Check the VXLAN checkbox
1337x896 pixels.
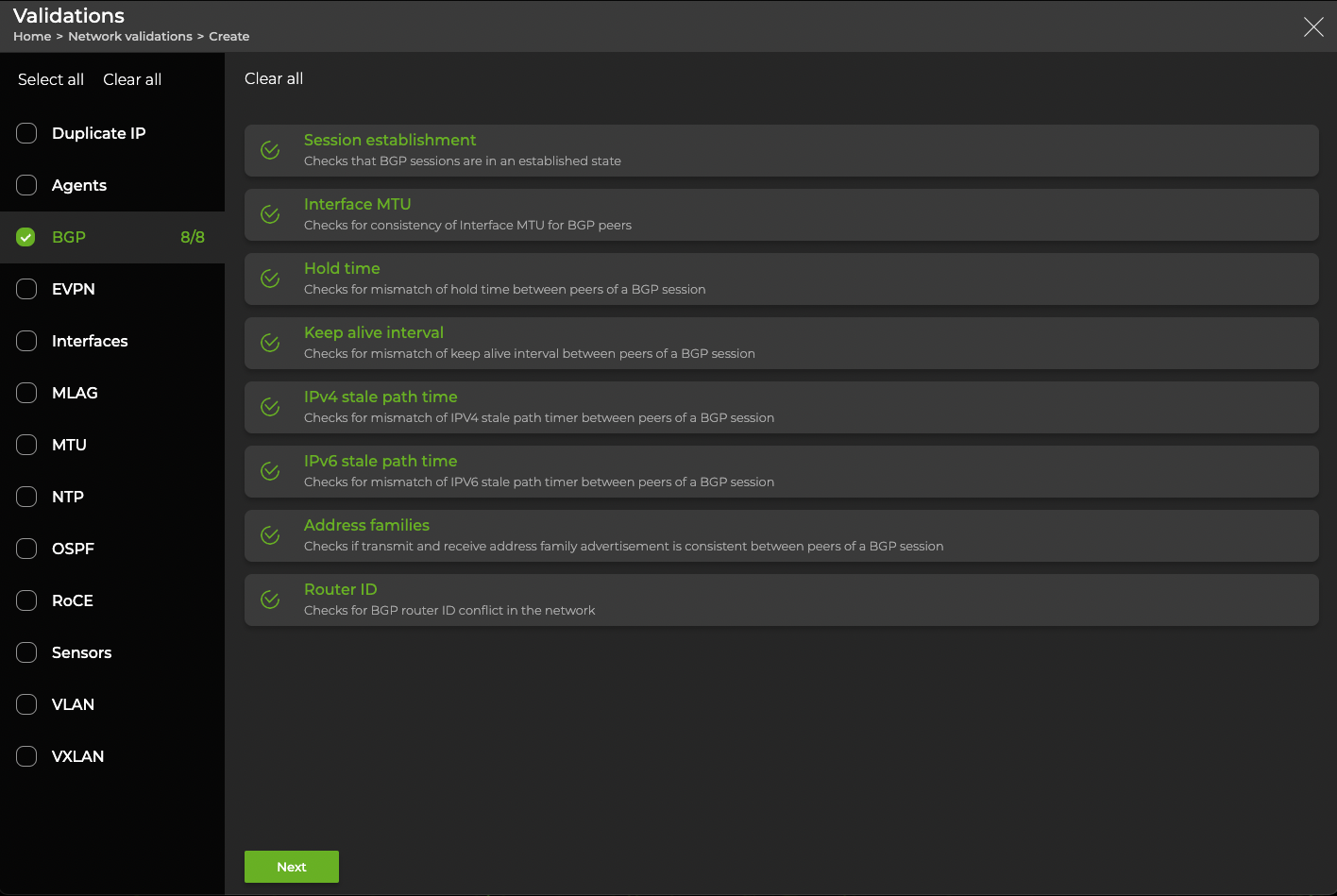tap(26, 756)
